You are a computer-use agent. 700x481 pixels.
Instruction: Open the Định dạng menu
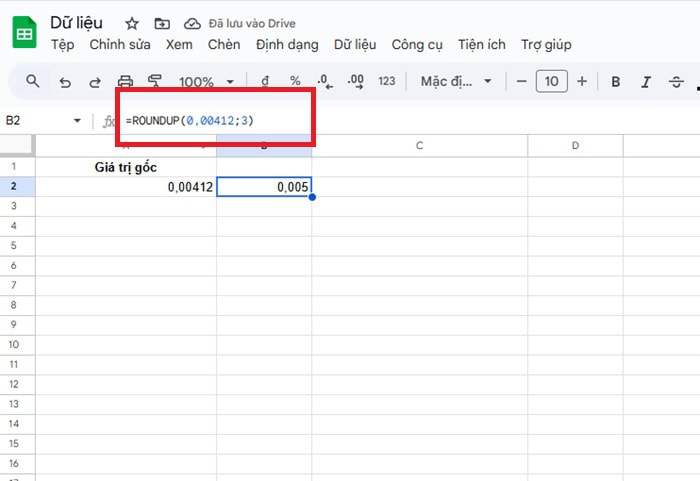pos(287,45)
